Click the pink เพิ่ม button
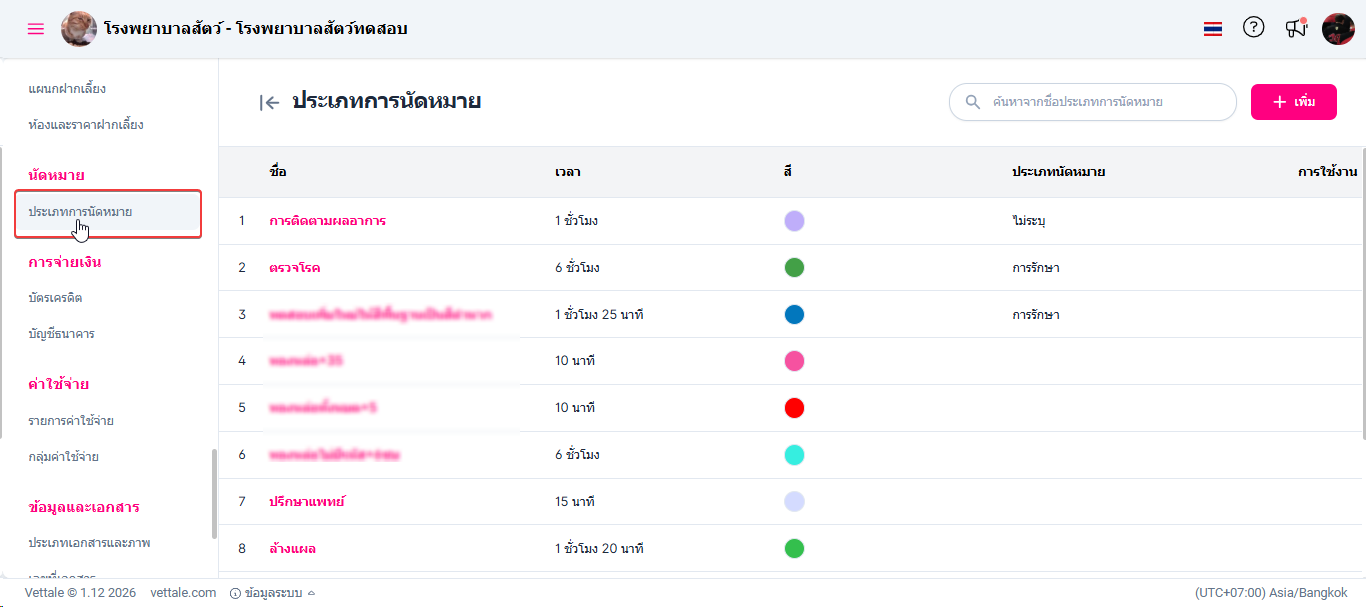The image size is (1366, 607). pyautogui.click(x=1294, y=102)
